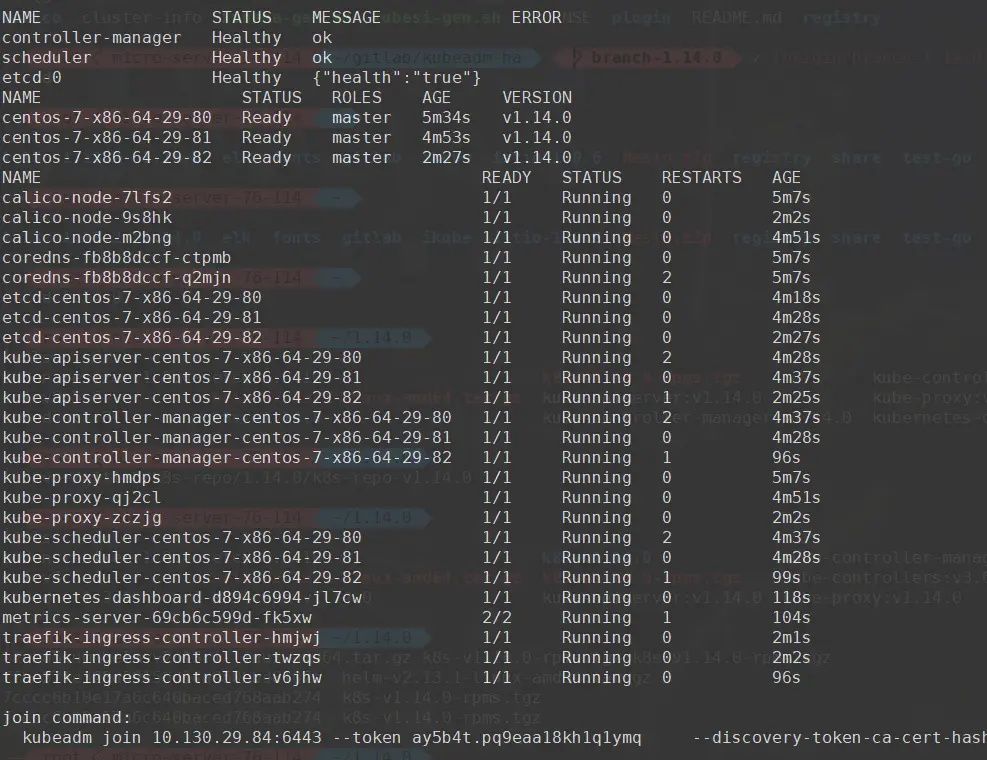The height and width of the screenshot is (760, 987).
Task: Click pod metrics-server-69cb6c599d-fk5xw
Action: pyautogui.click(x=157, y=618)
